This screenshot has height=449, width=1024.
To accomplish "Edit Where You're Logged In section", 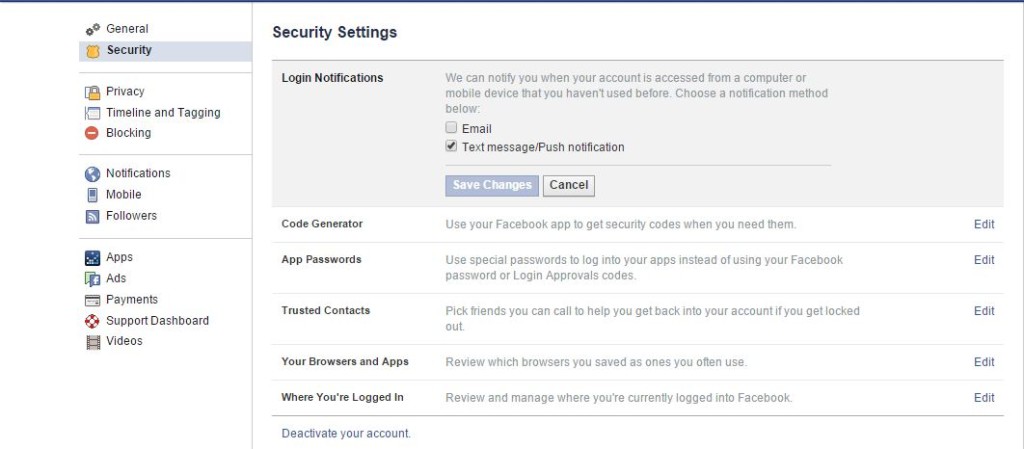I will click(x=984, y=397).
